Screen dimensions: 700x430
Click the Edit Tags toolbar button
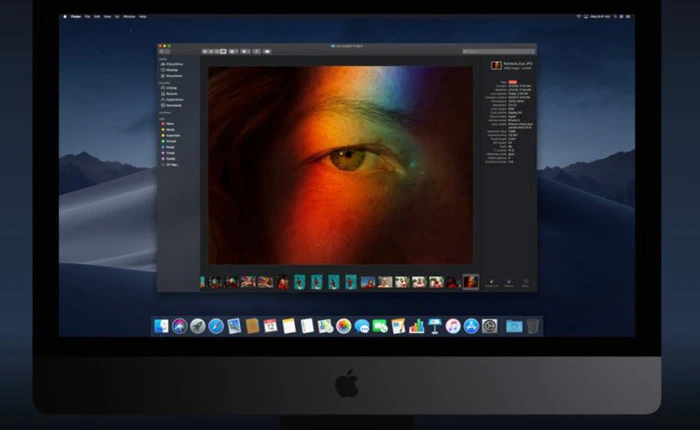click(x=267, y=51)
